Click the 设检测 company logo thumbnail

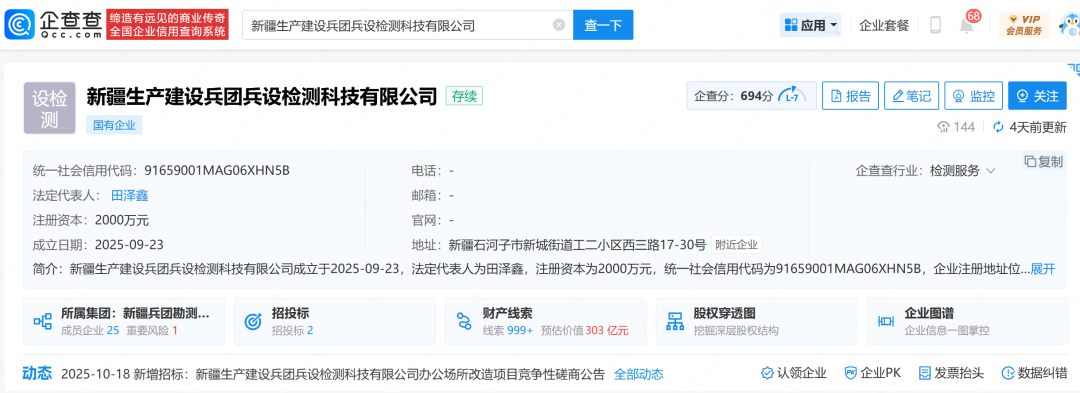pos(50,108)
